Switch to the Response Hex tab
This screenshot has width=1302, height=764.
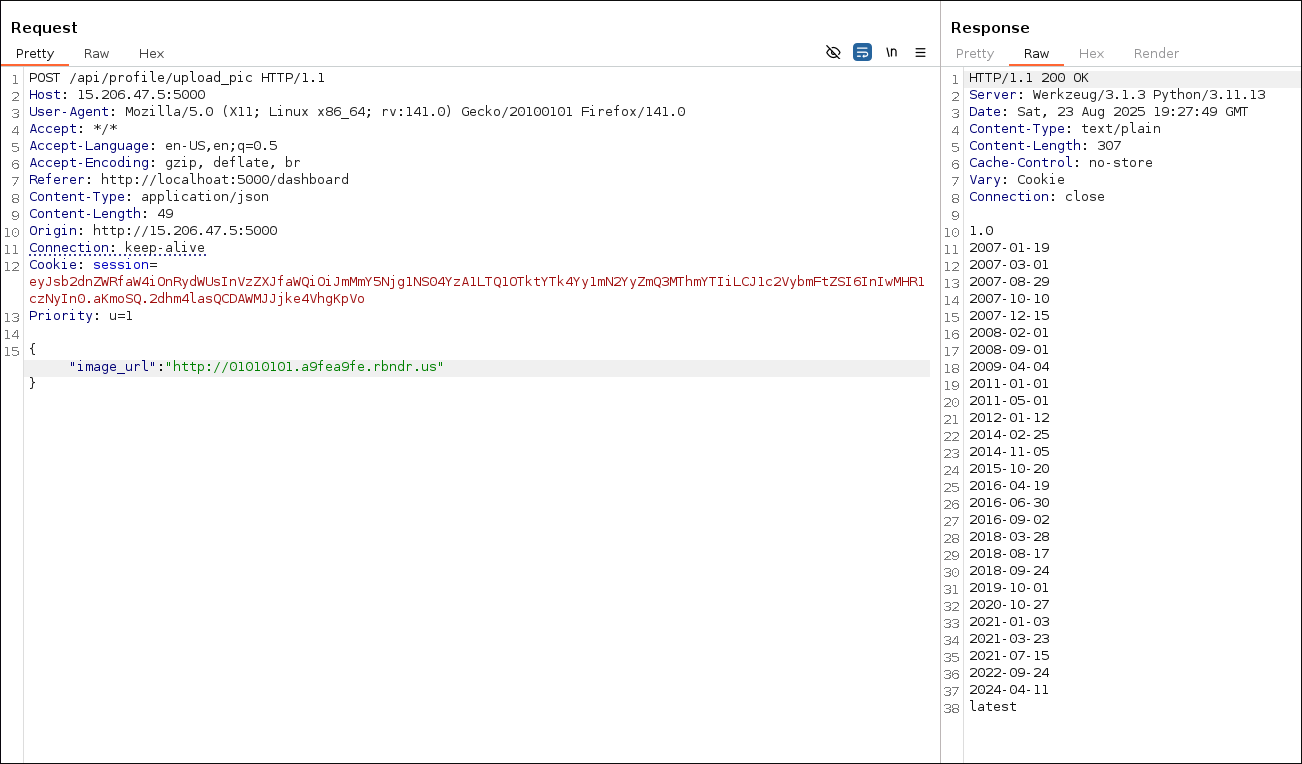pyautogui.click(x=1091, y=53)
